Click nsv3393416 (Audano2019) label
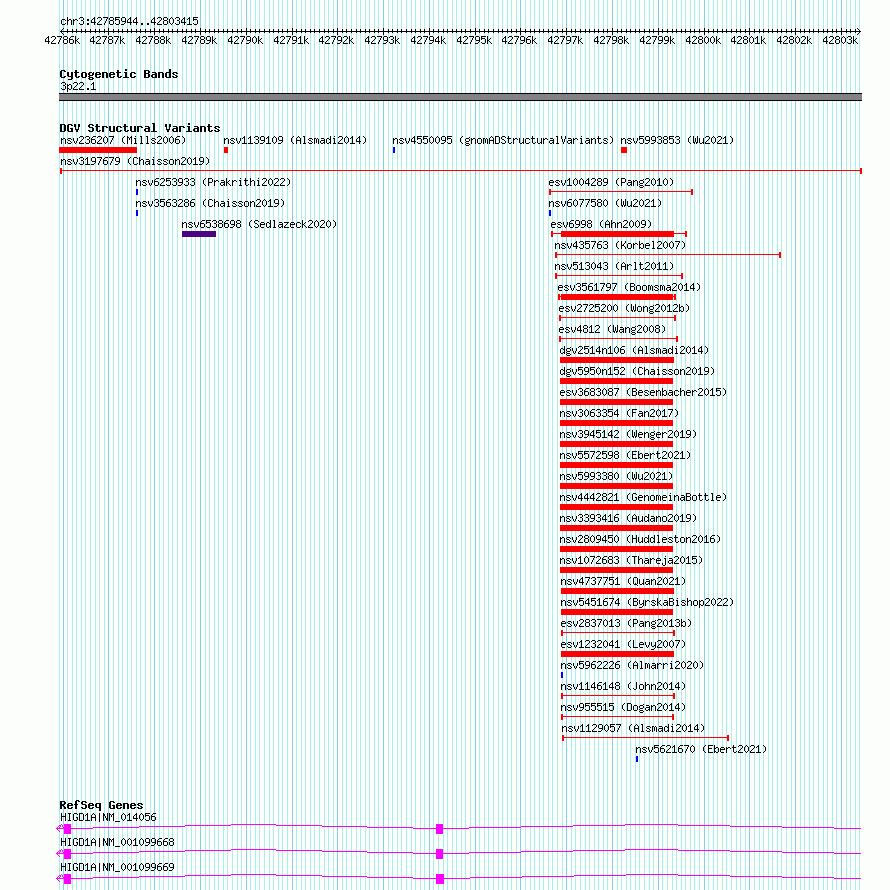This screenshot has width=890, height=890. (628, 518)
